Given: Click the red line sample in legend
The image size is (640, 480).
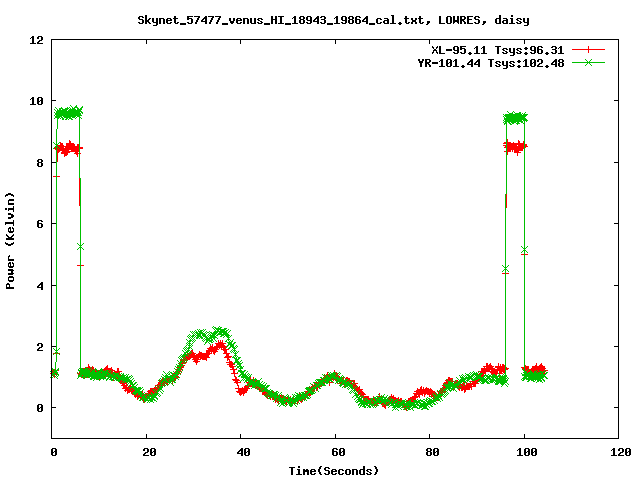Looking at the screenshot, I should click(x=588, y=50).
